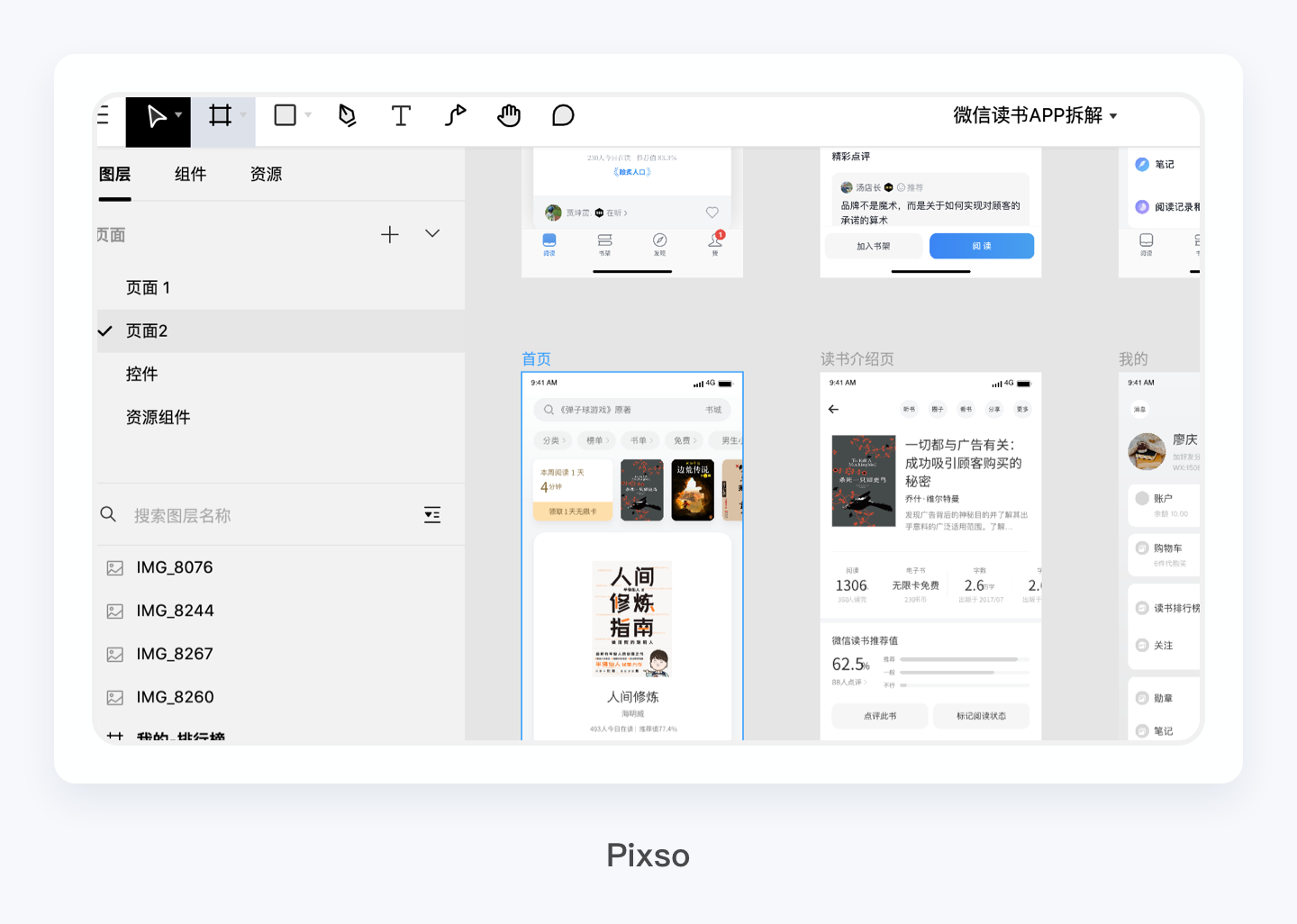The image size is (1297, 924).
Task: Click the 书架 bookshelf icon in mockup
Action: [x=605, y=240]
